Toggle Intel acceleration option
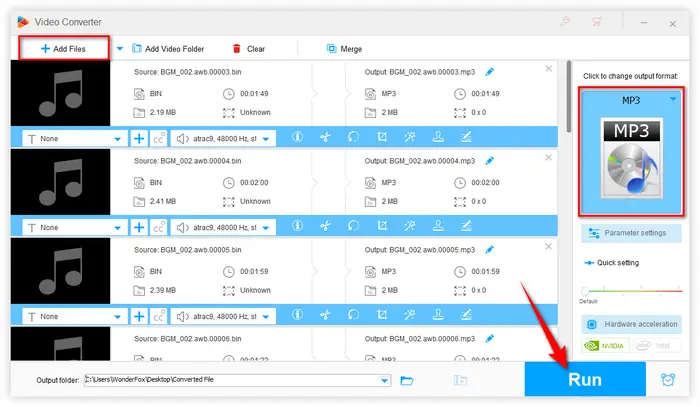The height and width of the screenshot is (407, 700). (656, 345)
